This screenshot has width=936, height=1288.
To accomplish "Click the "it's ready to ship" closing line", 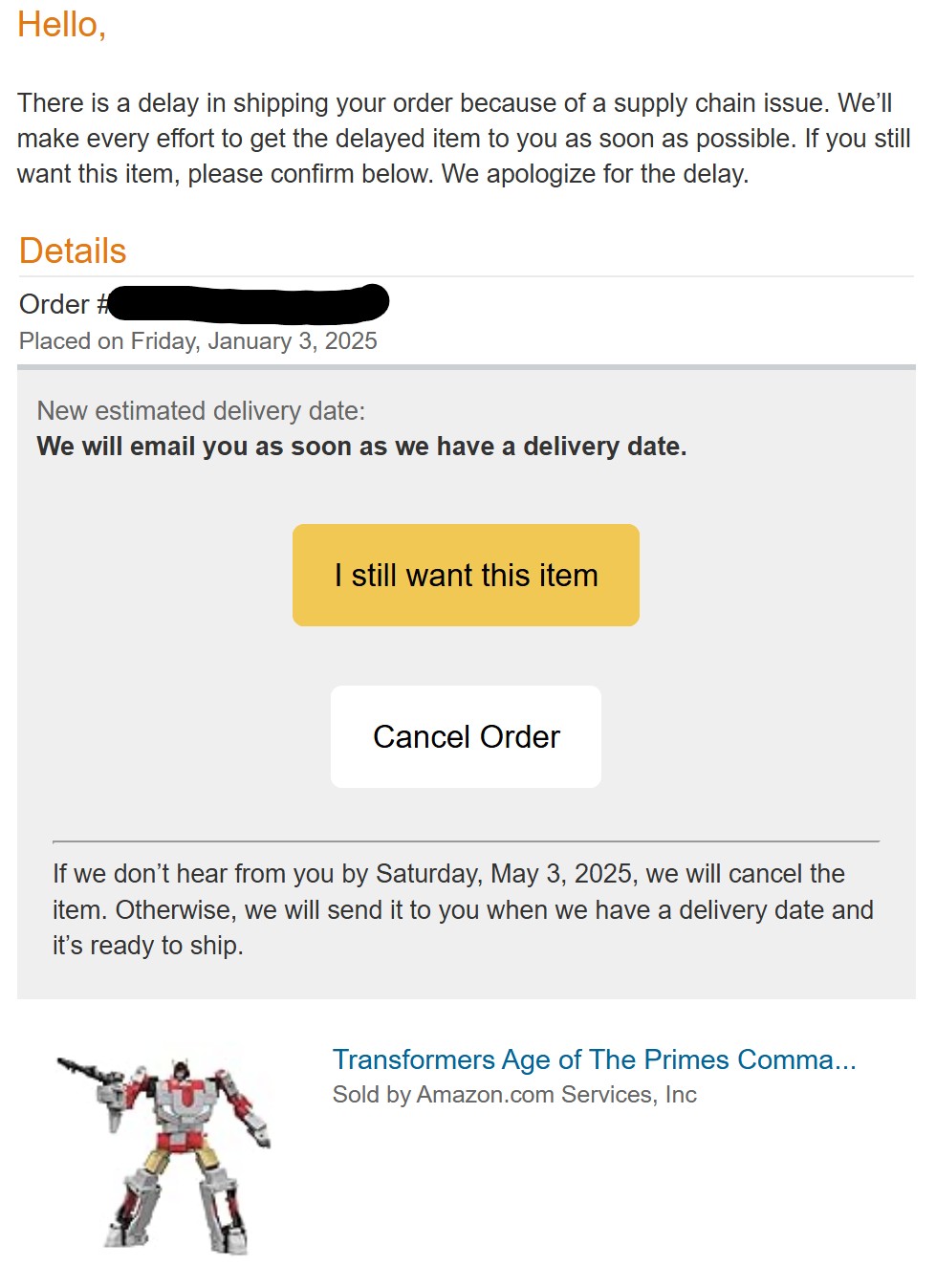I will pos(148,946).
